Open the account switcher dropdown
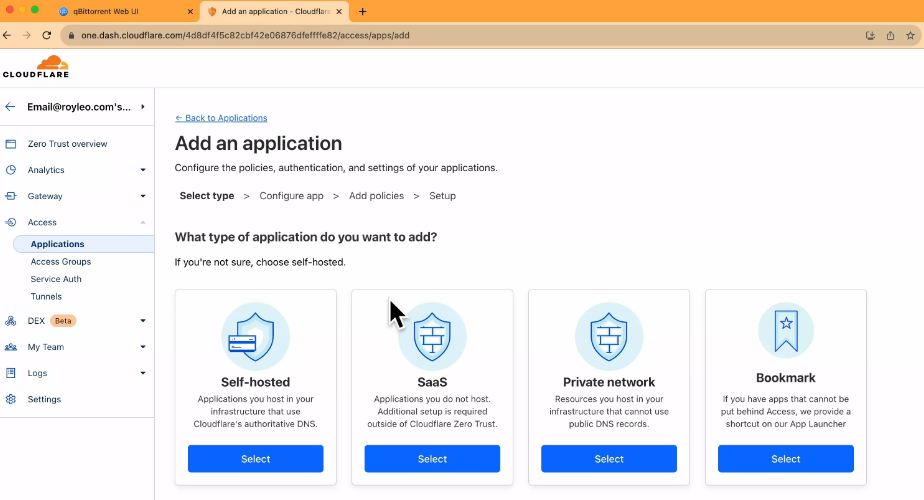924x500 pixels. click(143, 106)
